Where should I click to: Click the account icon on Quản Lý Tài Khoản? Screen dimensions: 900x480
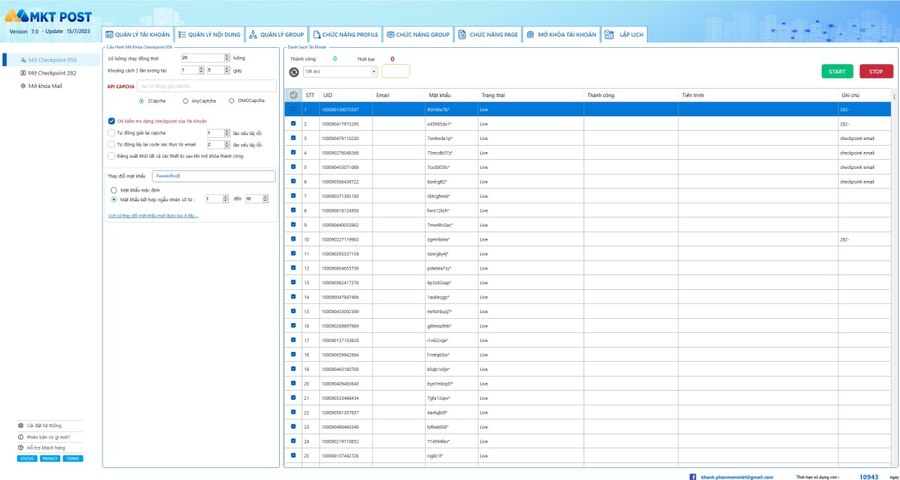tap(109, 34)
